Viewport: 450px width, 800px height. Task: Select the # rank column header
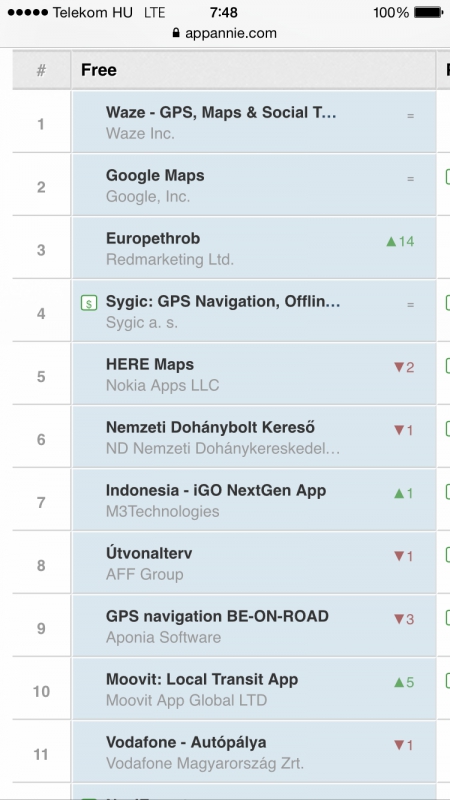[x=41, y=70]
